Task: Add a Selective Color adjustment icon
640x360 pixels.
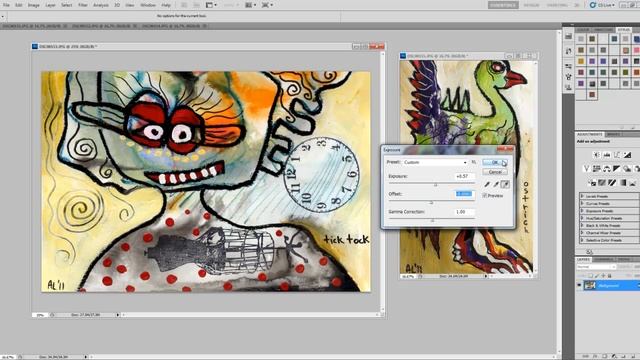Action: pos(632,183)
